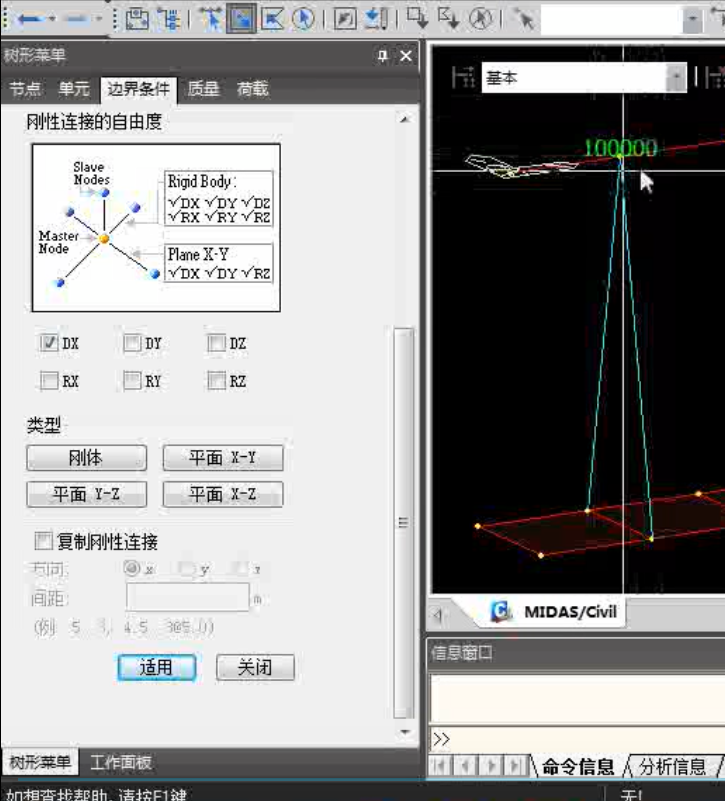Select the 边界条件 tab

point(138,89)
